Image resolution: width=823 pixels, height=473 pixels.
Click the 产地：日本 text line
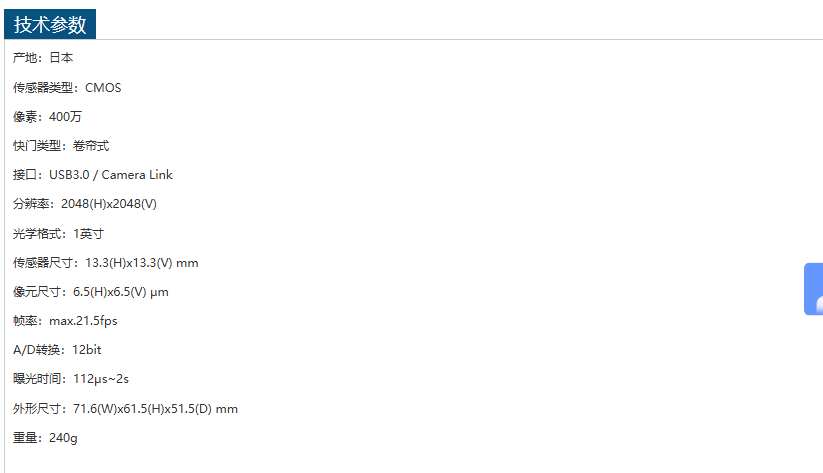click(x=43, y=58)
